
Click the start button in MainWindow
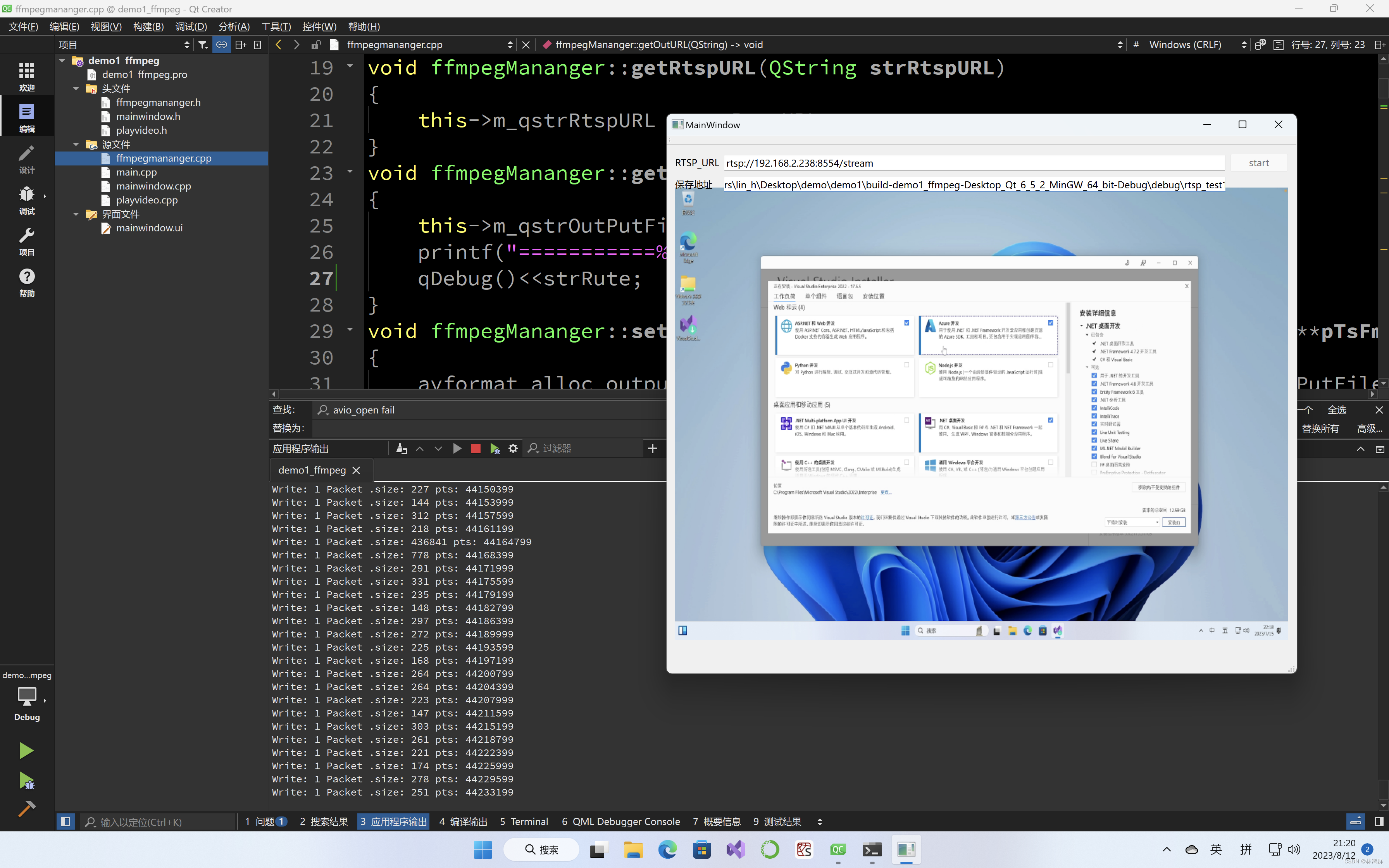(x=1258, y=163)
